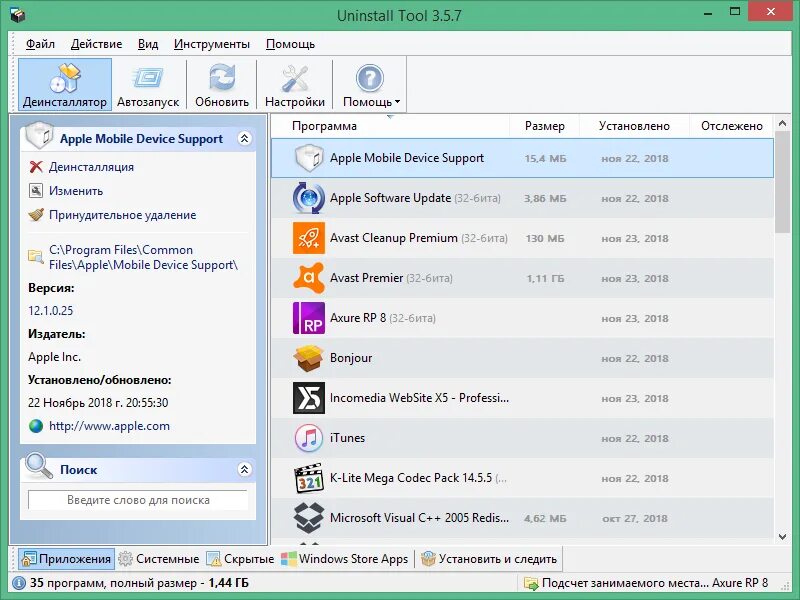Select the Axure RP 8 icon
The width and height of the screenshot is (800, 600).
click(309, 318)
